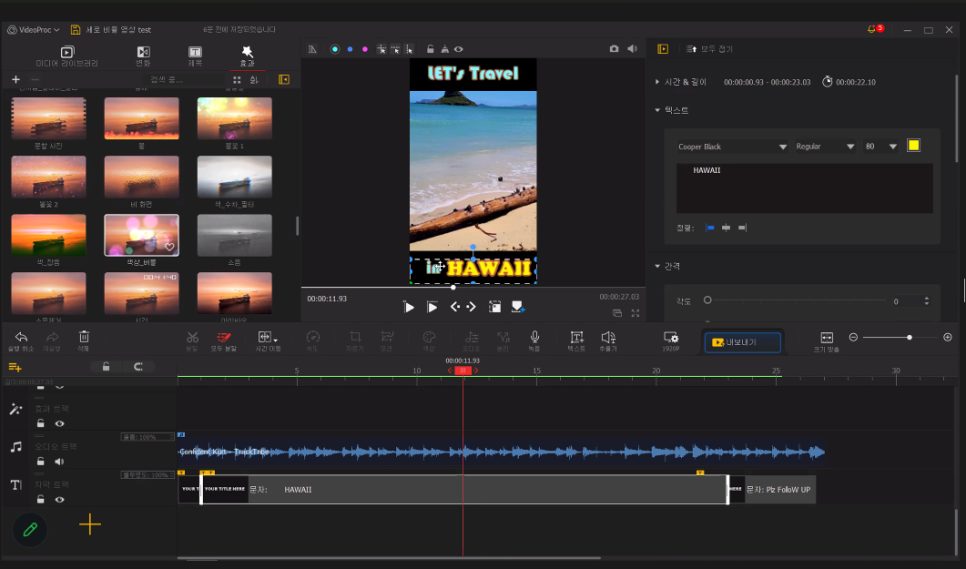Open the 1920P resolution settings
Viewport: 966px width, 569px height.
[670, 340]
